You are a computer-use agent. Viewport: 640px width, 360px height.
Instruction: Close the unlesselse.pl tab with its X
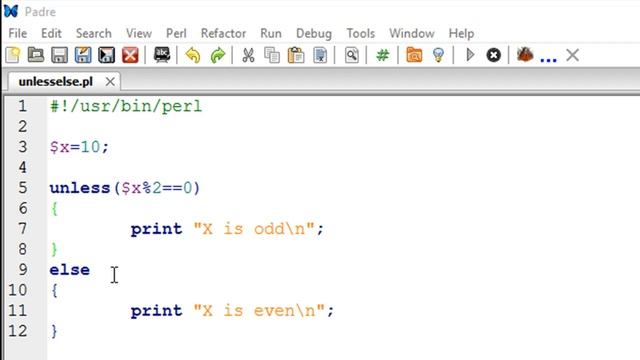[110, 82]
